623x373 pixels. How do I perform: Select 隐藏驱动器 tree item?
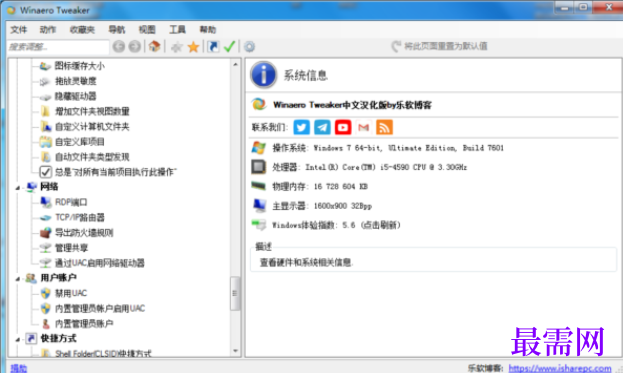75,96
